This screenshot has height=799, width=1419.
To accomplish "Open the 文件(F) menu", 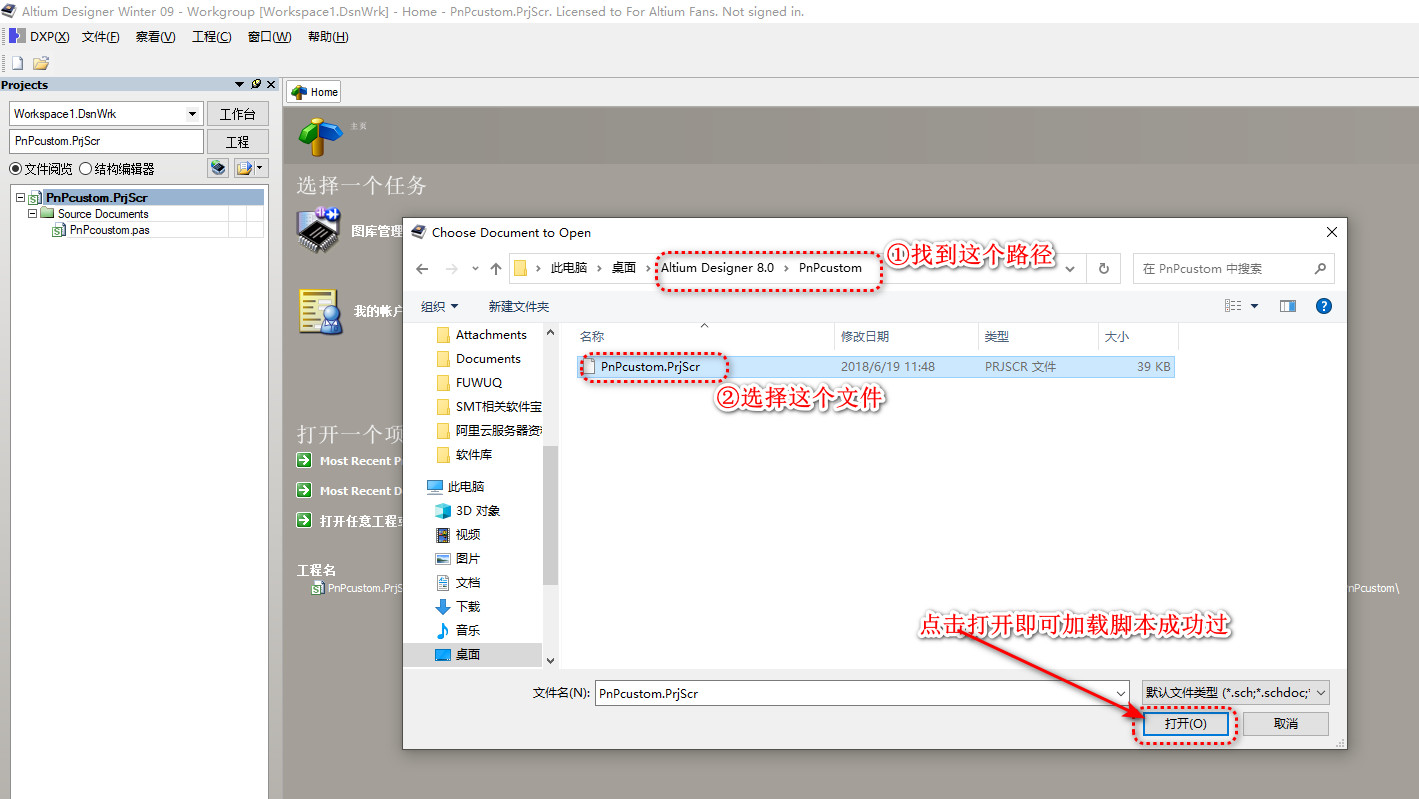I will (x=100, y=37).
